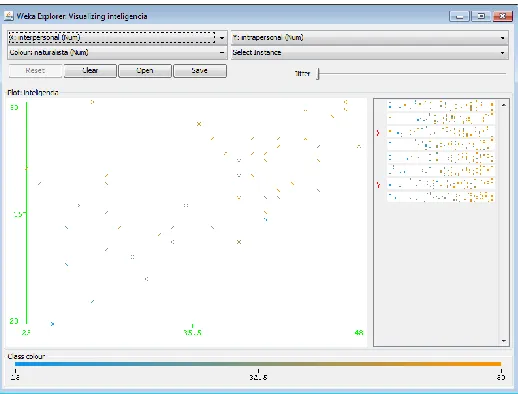This screenshot has width=518, height=394.
Task: Click the blue data point near plot bottom-left
Action: 52,324
